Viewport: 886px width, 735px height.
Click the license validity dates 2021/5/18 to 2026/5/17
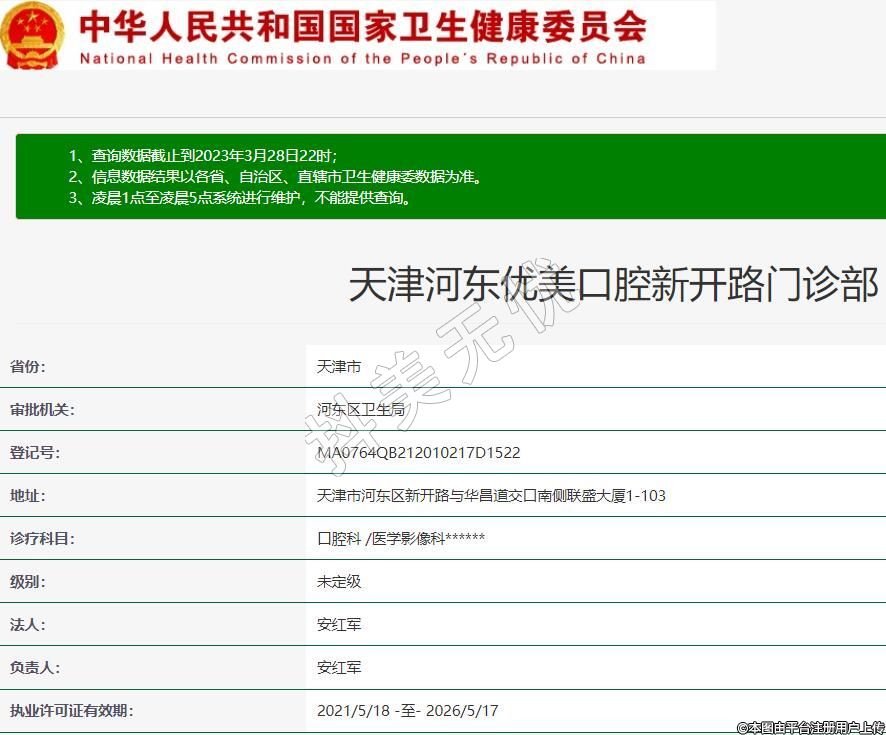[x=407, y=711]
